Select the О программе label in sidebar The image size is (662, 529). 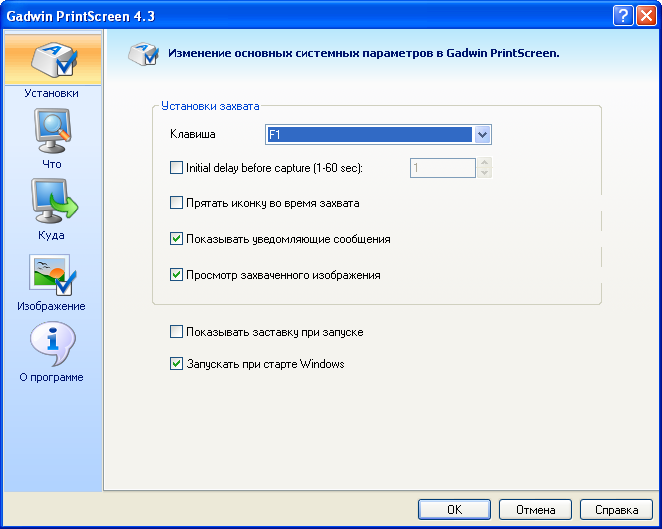(51, 377)
